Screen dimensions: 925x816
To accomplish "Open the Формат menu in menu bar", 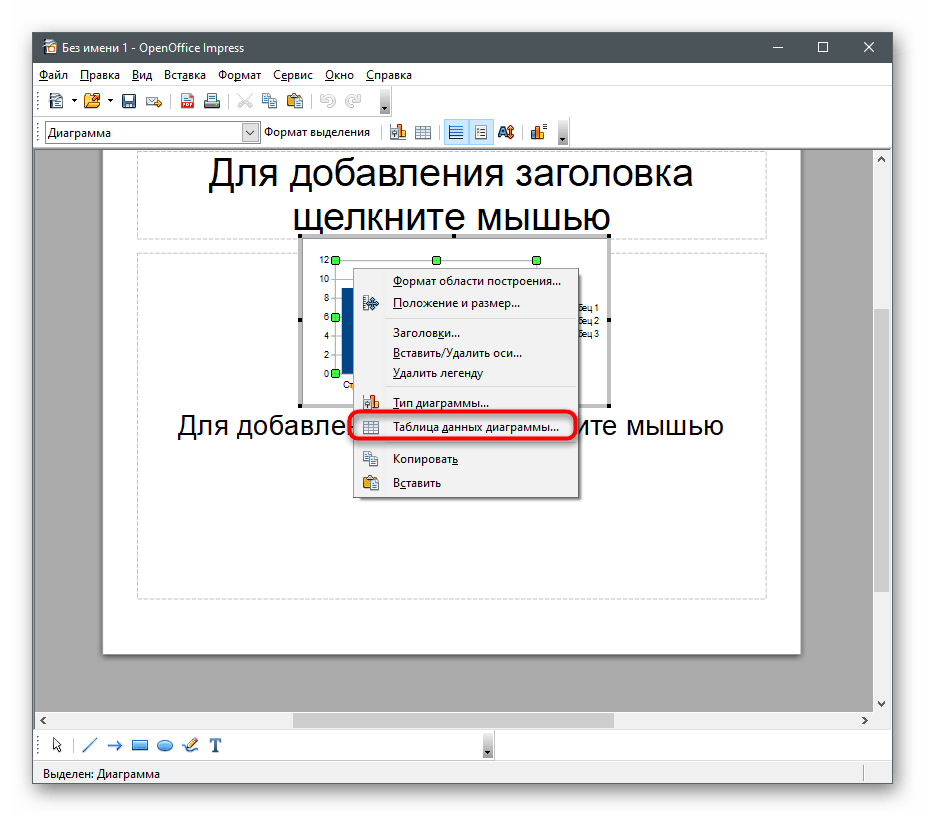I will pos(239,75).
